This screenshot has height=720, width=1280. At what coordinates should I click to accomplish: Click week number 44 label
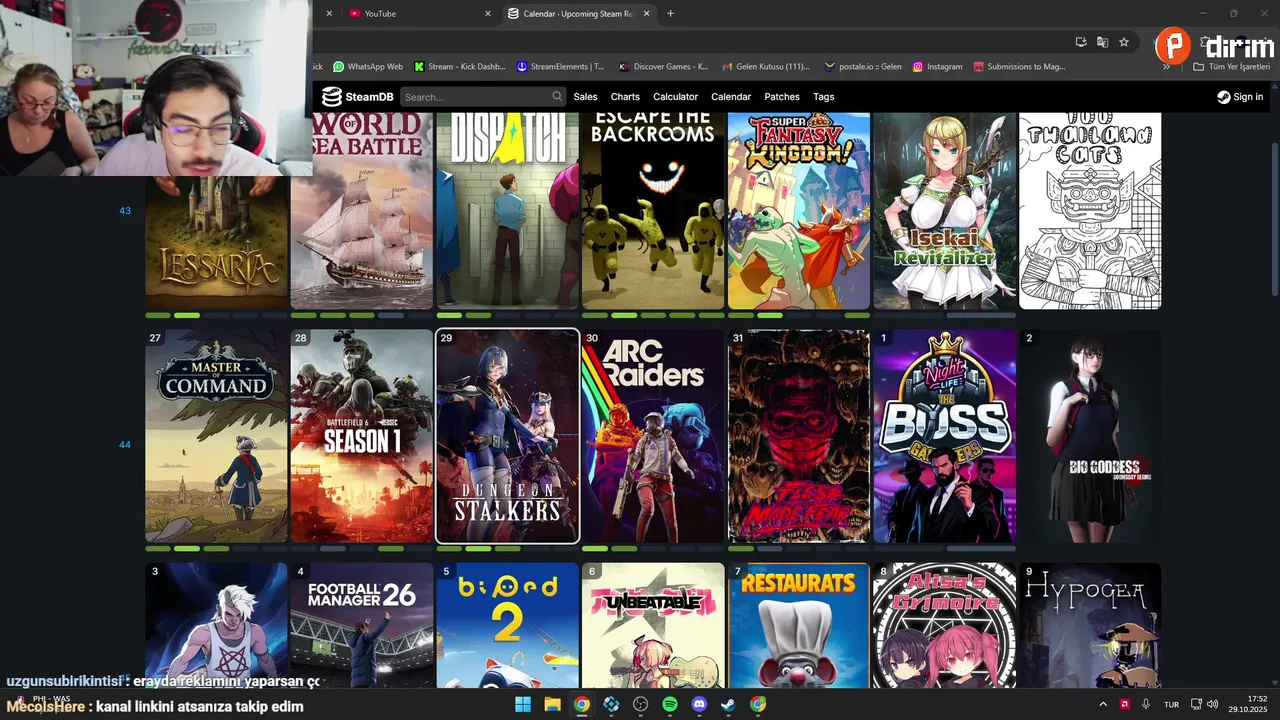coord(125,444)
